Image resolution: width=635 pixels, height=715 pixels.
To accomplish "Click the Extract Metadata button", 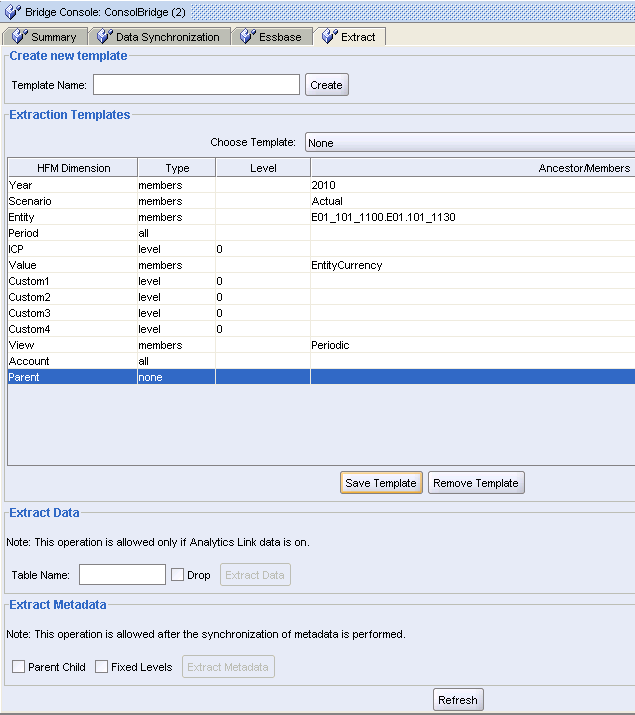I will (228, 667).
